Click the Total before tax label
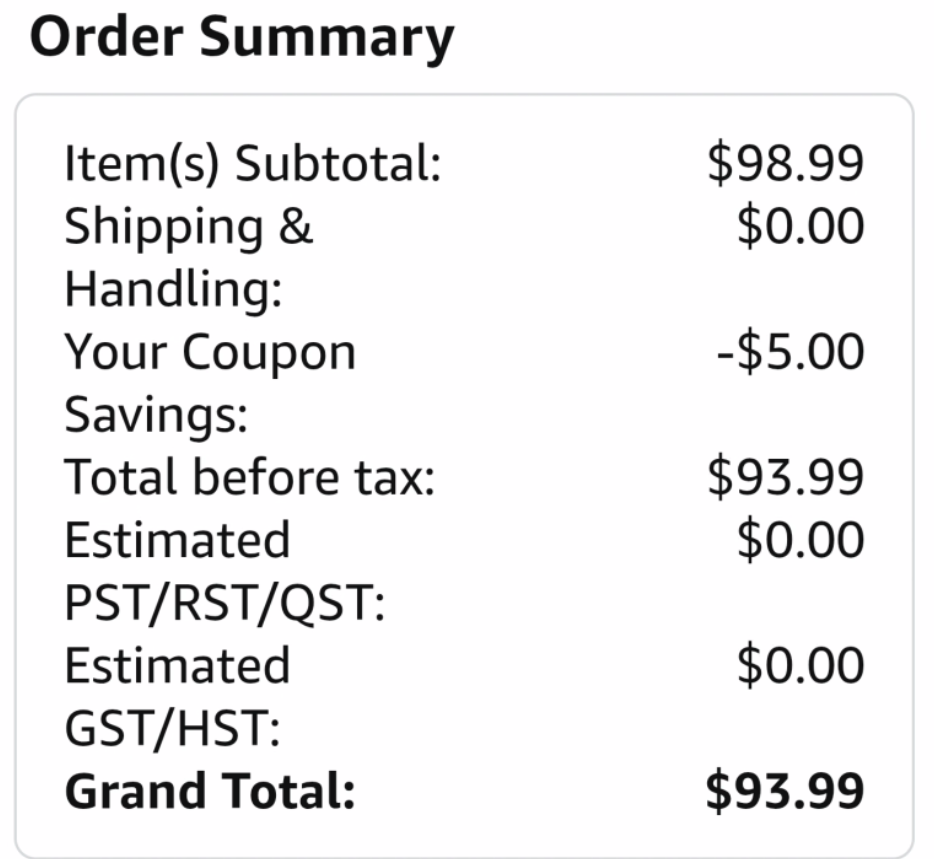The width and height of the screenshot is (934, 859). click(x=250, y=478)
